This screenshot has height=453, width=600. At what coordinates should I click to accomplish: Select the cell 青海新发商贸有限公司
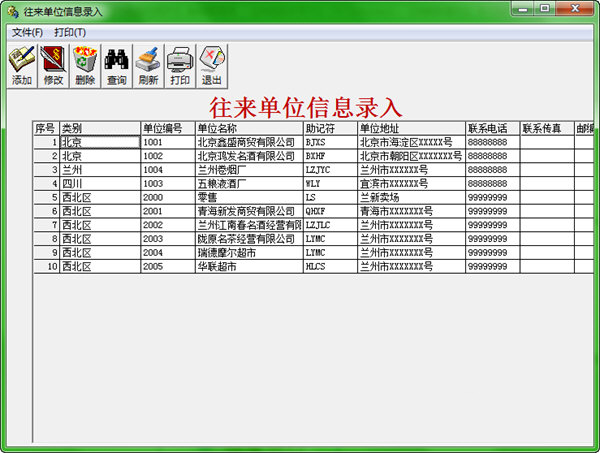coord(249,211)
